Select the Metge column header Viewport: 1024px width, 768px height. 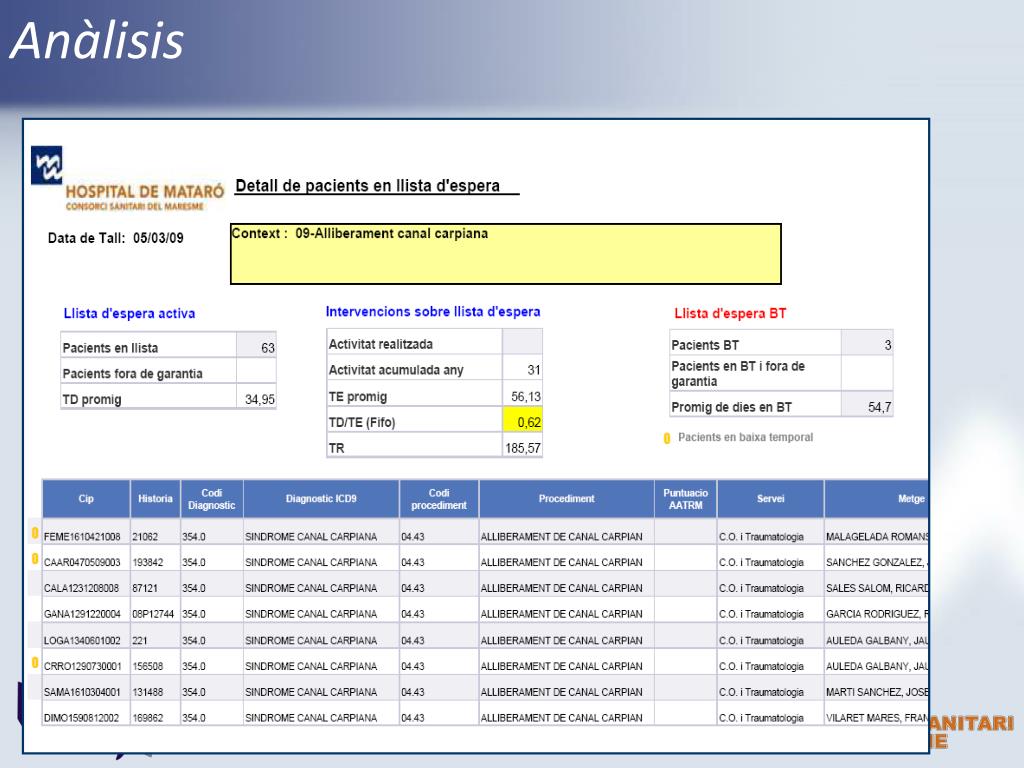click(x=876, y=498)
